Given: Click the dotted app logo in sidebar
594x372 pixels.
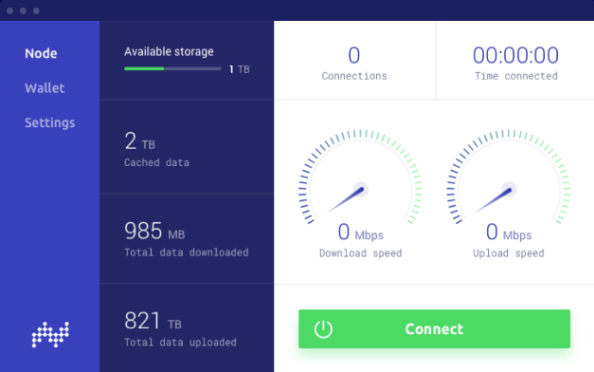Looking at the screenshot, I should 50,334.
